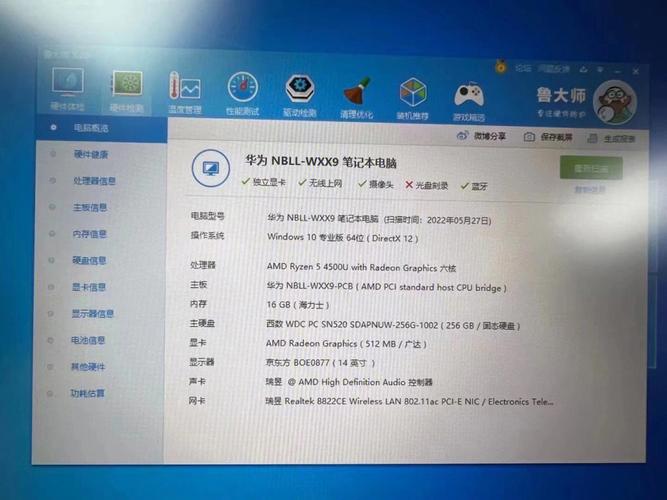Open 论坛 link in title bar
667x500 pixels.
click(x=523, y=68)
